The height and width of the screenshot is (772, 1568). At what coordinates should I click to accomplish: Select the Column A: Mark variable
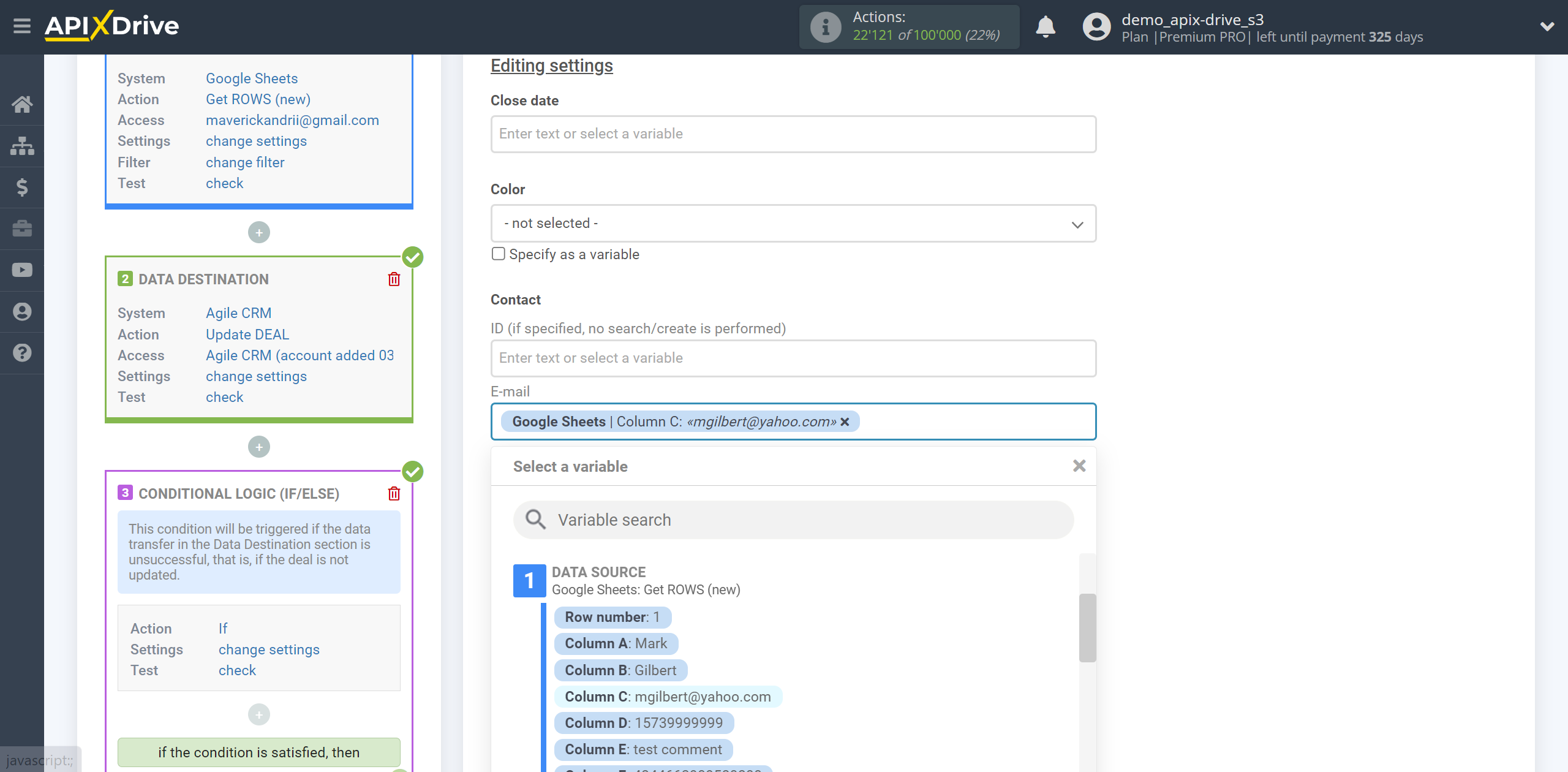[616, 643]
